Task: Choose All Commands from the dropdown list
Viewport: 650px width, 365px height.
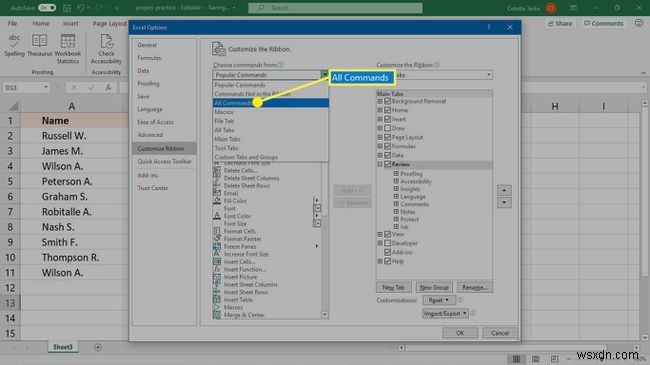Action: pyautogui.click(x=271, y=103)
